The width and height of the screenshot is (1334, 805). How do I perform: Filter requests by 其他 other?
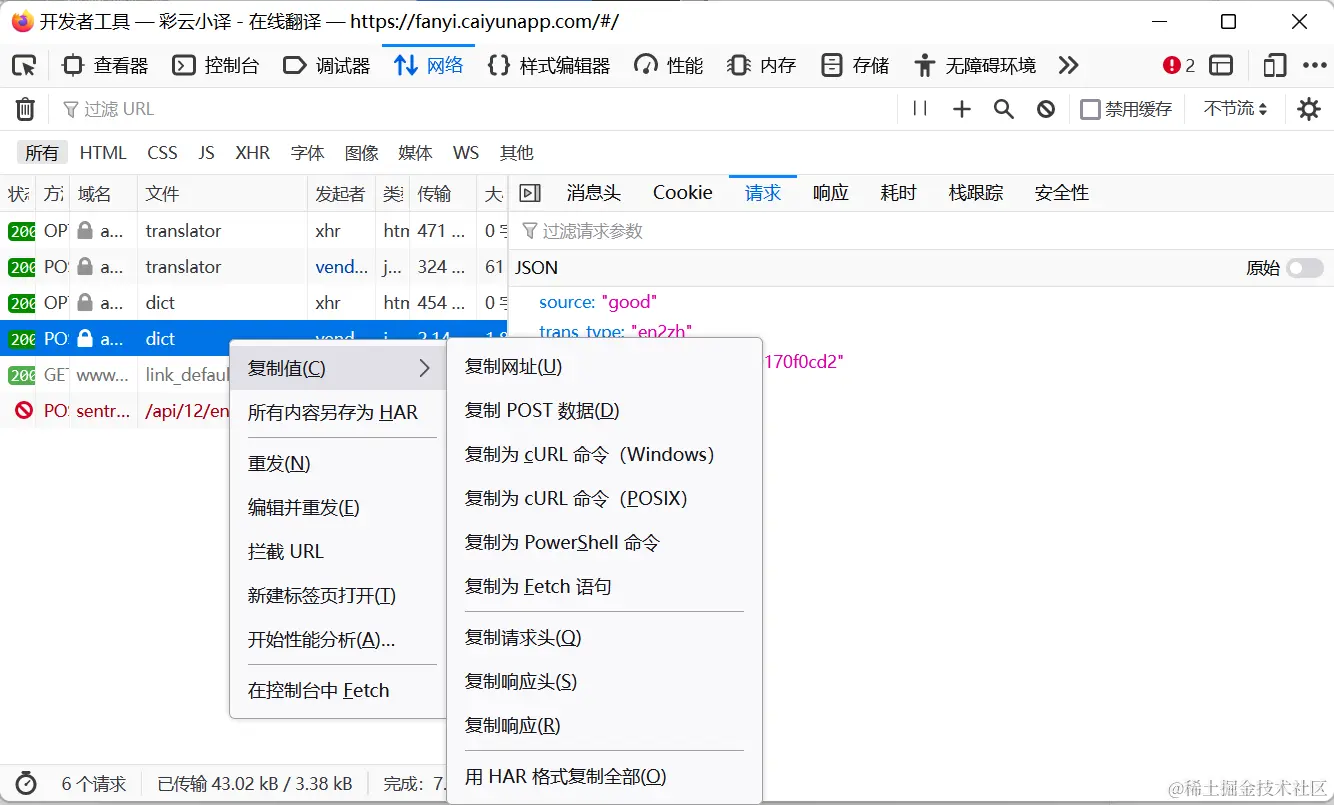[517, 153]
